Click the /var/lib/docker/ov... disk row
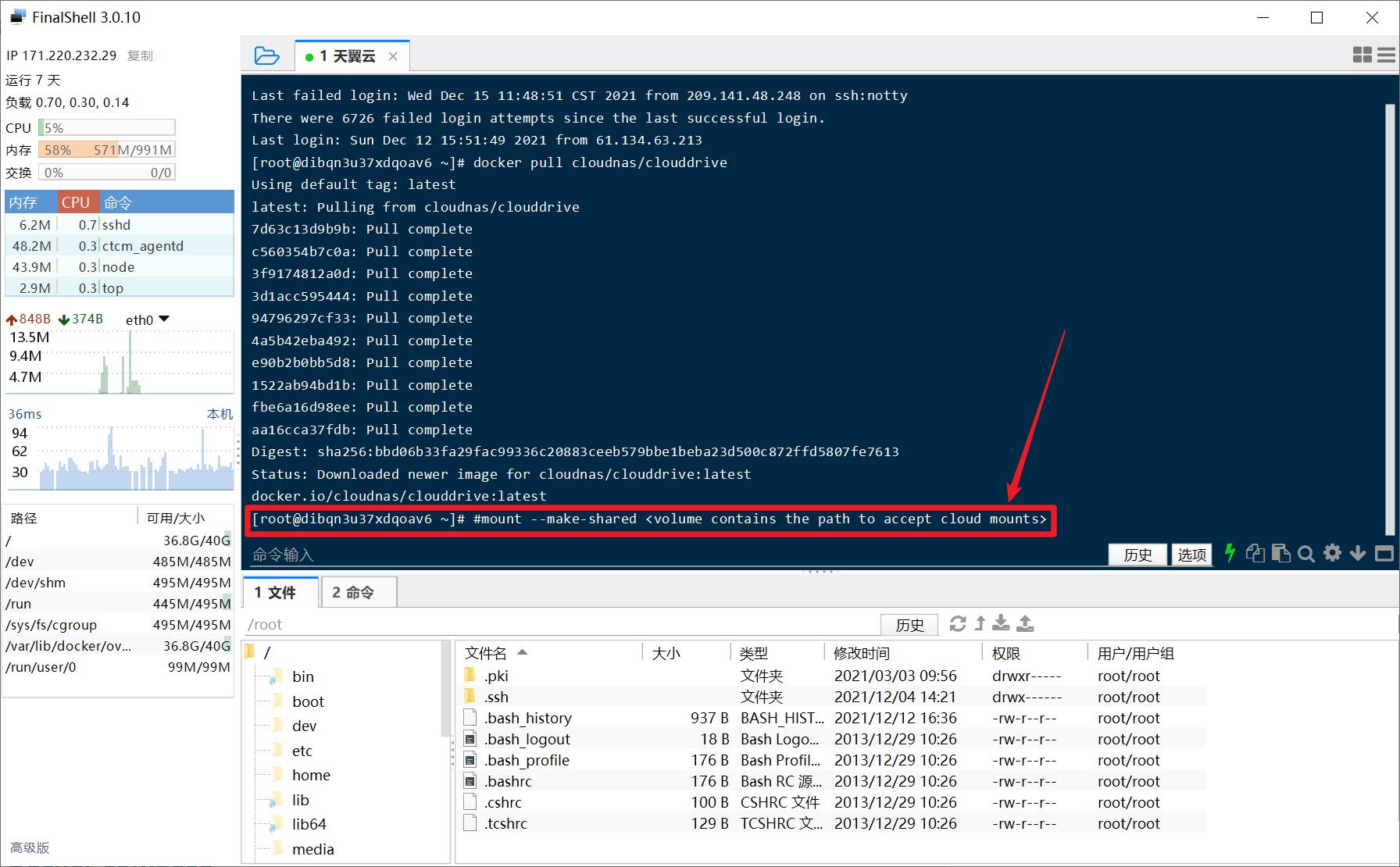1400x867 pixels. click(118, 646)
